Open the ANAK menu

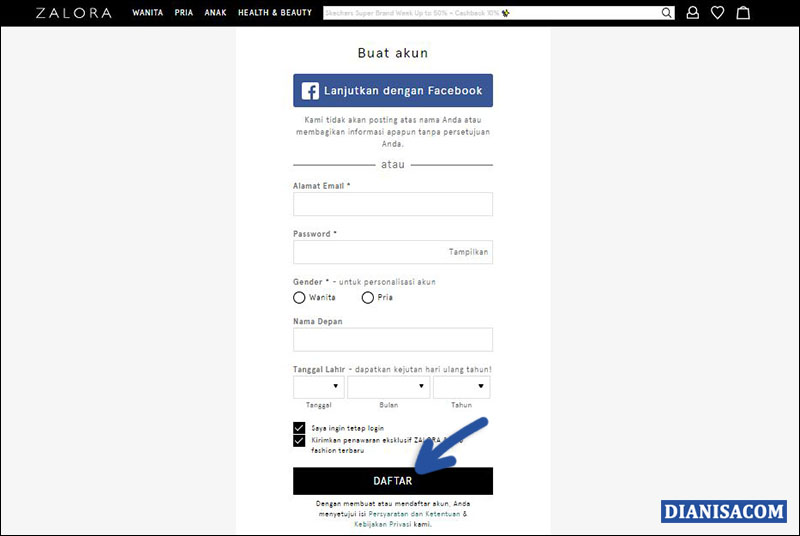[215, 13]
